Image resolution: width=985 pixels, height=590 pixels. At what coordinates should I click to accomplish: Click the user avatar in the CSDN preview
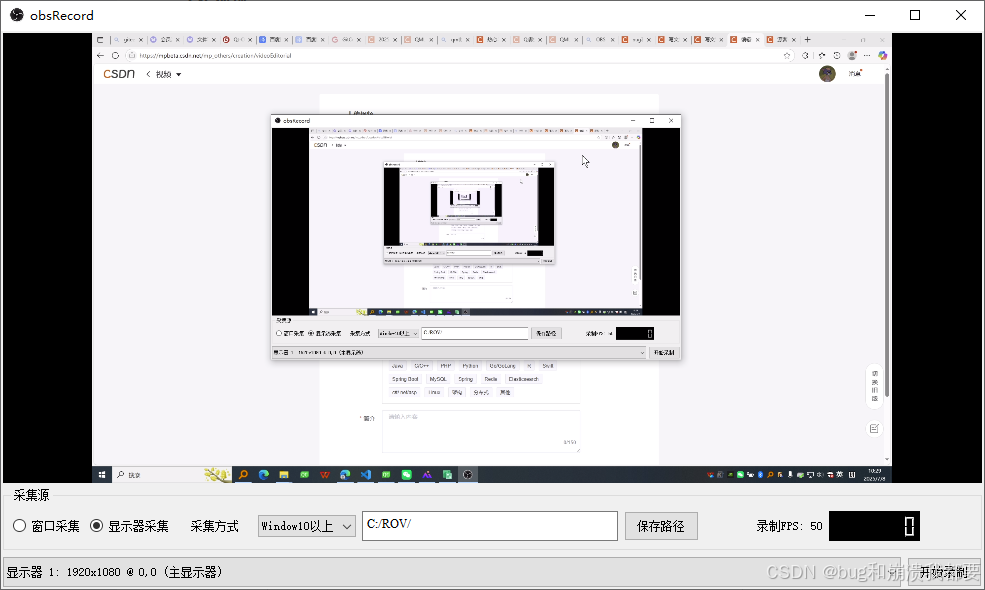(x=827, y=74)
